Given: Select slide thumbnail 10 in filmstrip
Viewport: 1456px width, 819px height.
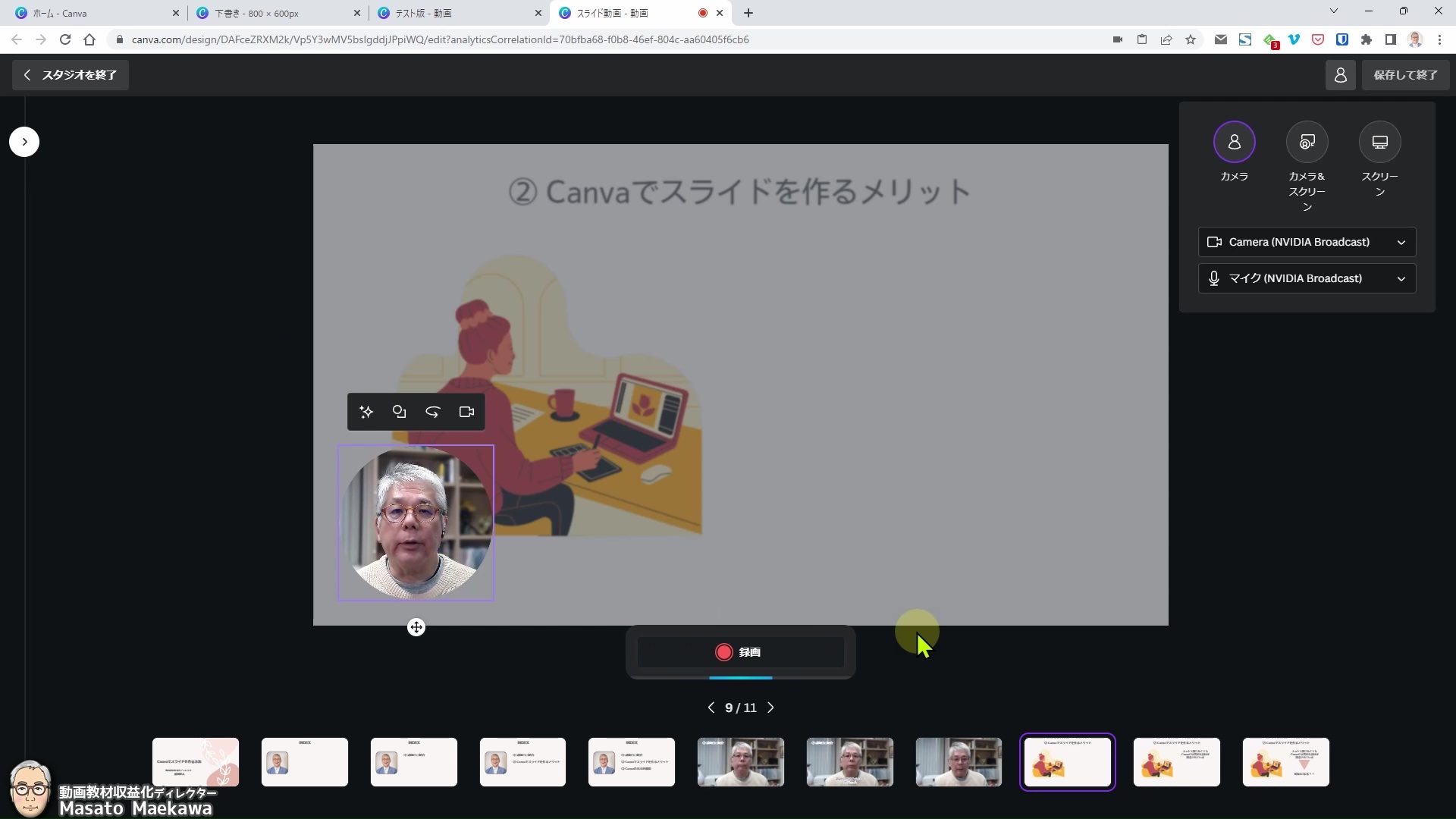Looking at the screenshot, I should tap(1177, 762).
